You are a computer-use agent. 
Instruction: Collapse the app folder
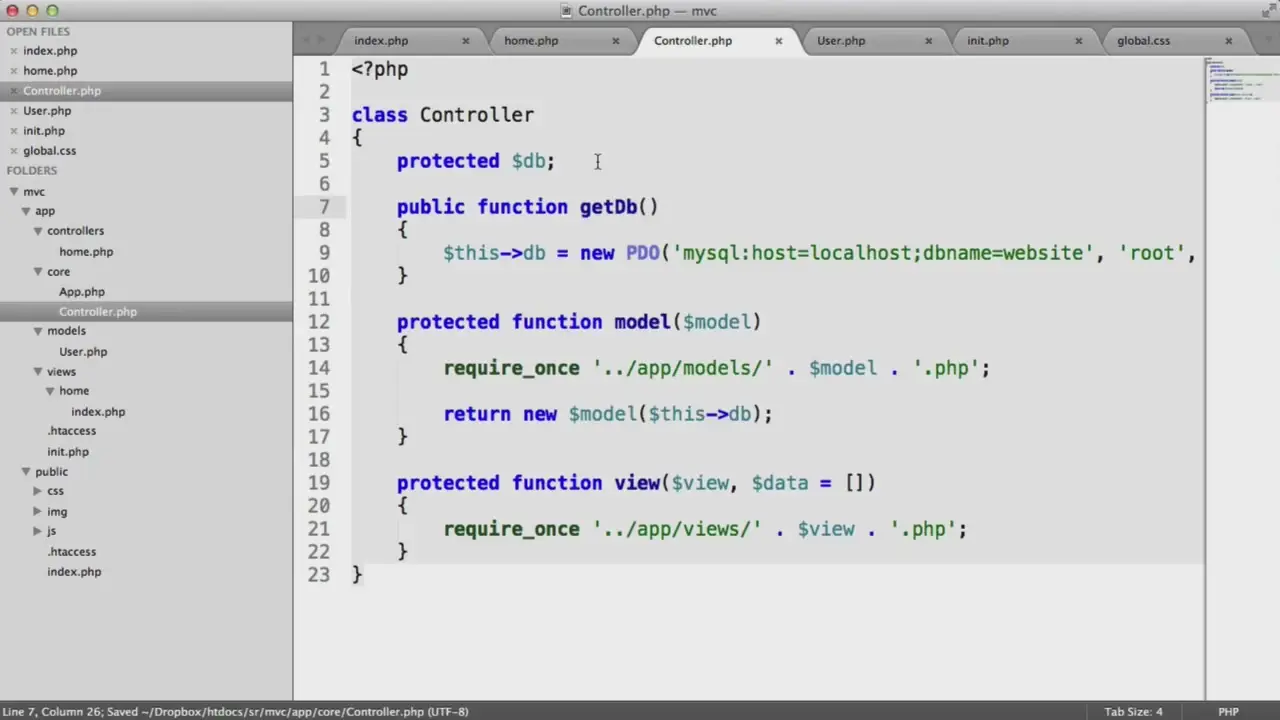pos(26,211)
